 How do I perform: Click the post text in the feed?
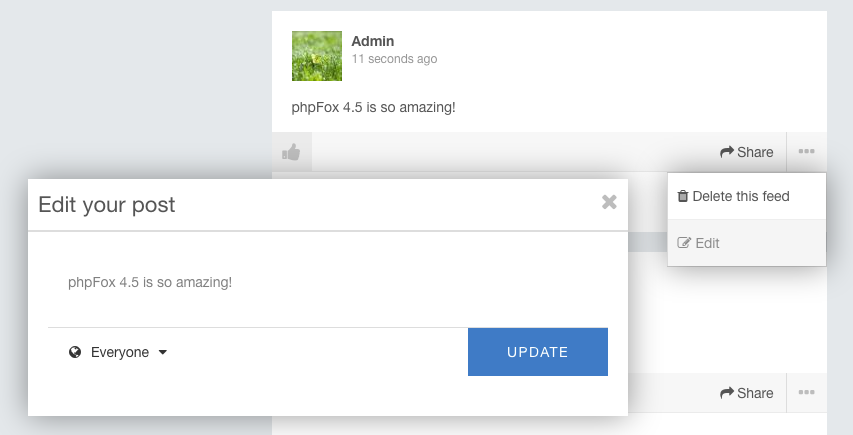click(373, 106)
